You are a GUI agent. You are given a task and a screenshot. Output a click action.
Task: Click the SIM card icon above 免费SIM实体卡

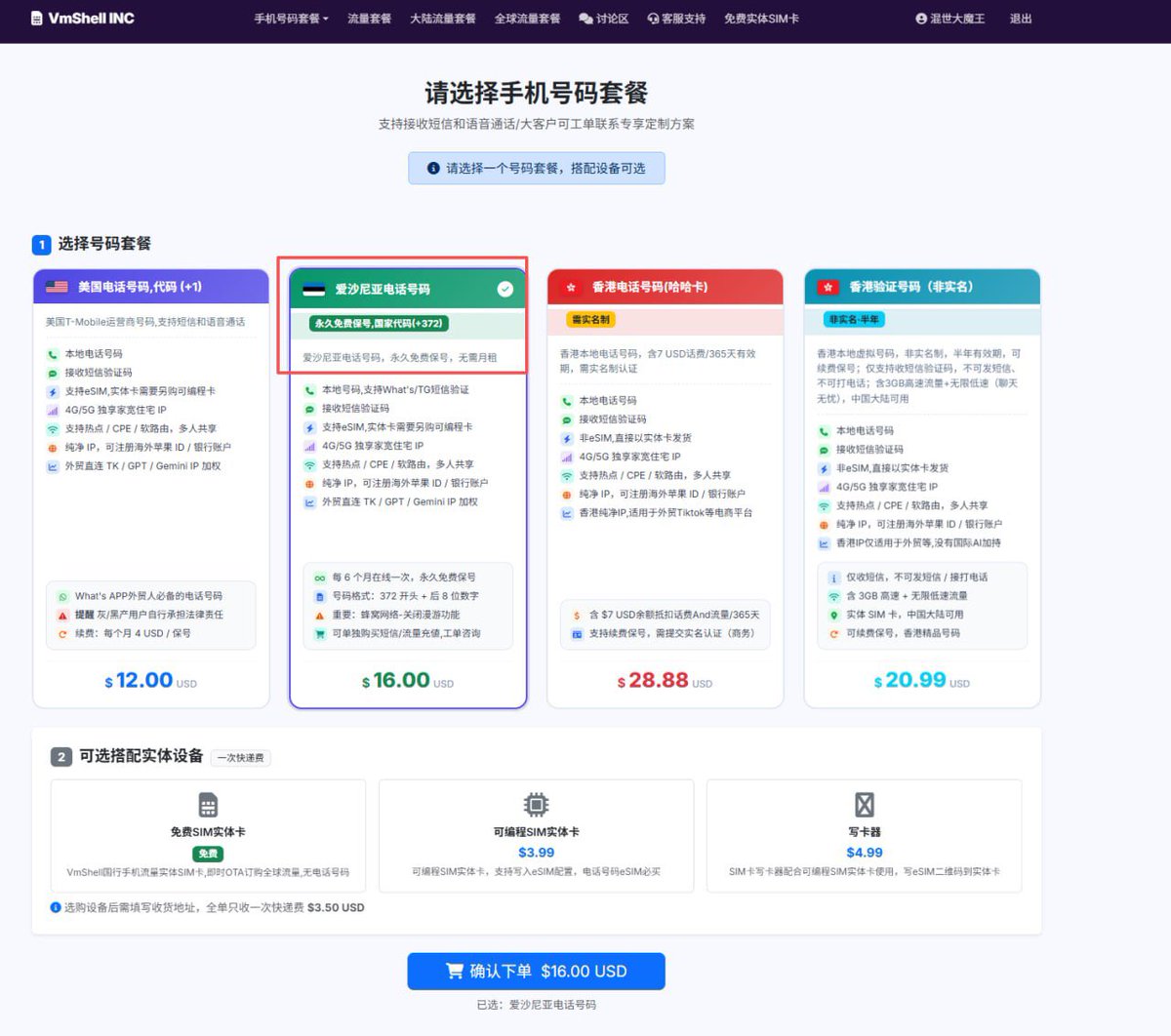[x=208, y=805]
